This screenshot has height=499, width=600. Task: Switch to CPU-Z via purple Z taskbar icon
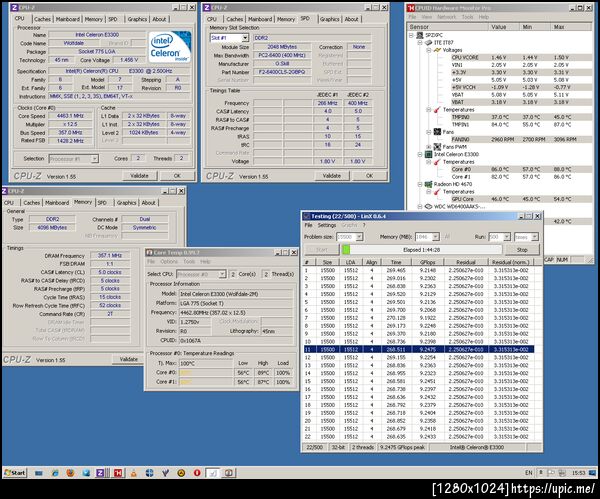click(101, 473)
